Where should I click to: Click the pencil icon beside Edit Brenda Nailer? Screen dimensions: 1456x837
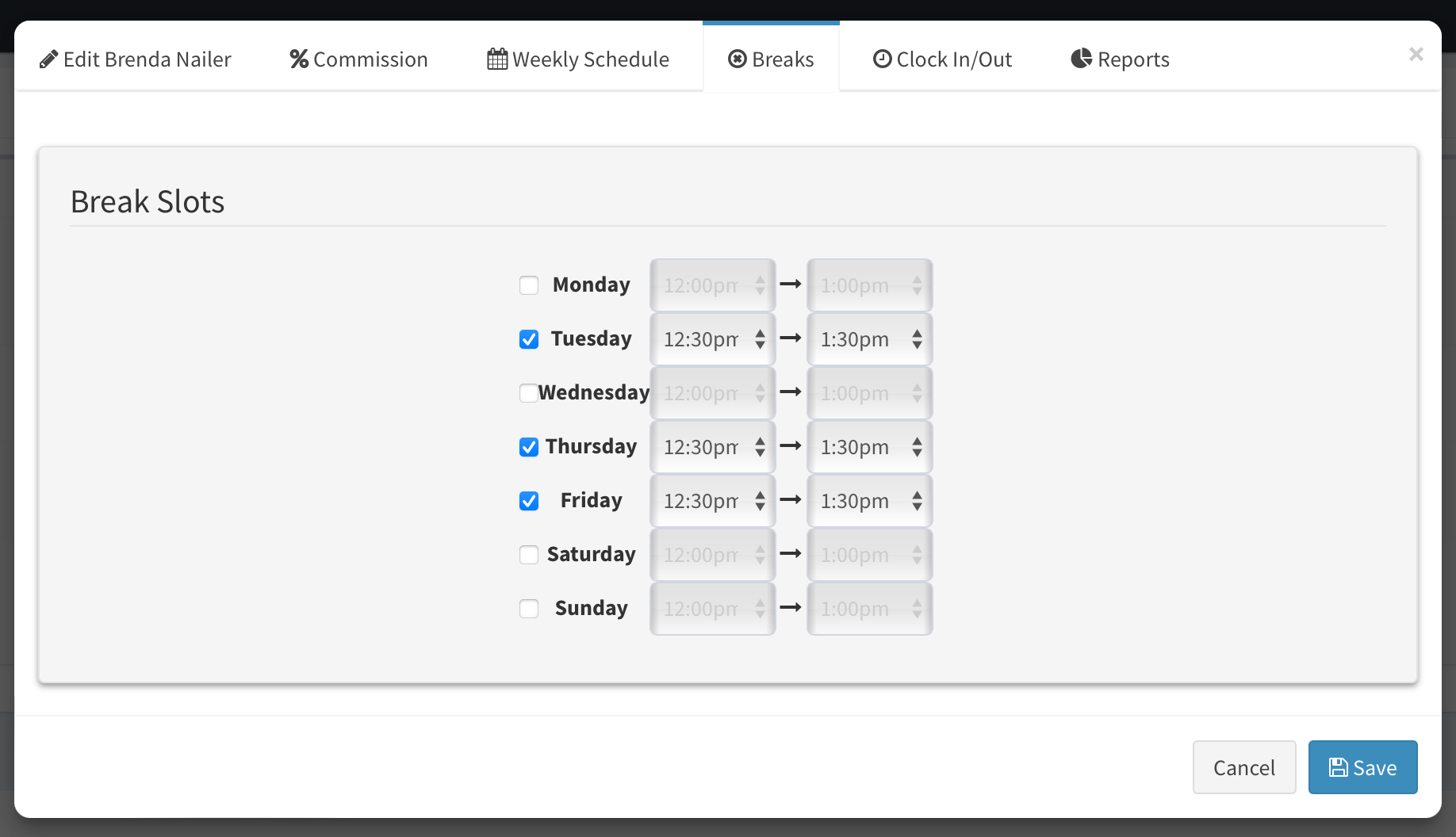pos(48,59)
